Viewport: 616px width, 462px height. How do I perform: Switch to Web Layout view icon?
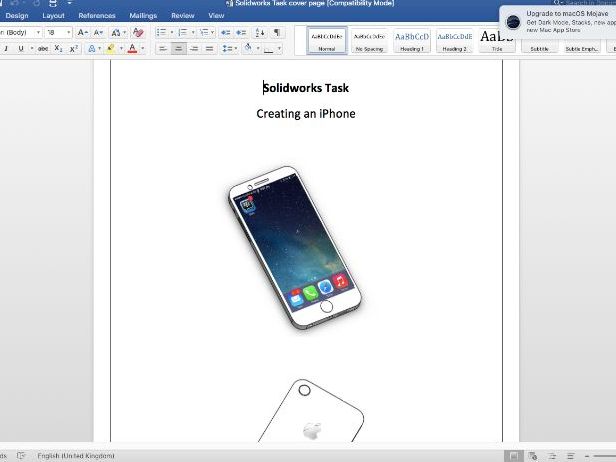533,456
